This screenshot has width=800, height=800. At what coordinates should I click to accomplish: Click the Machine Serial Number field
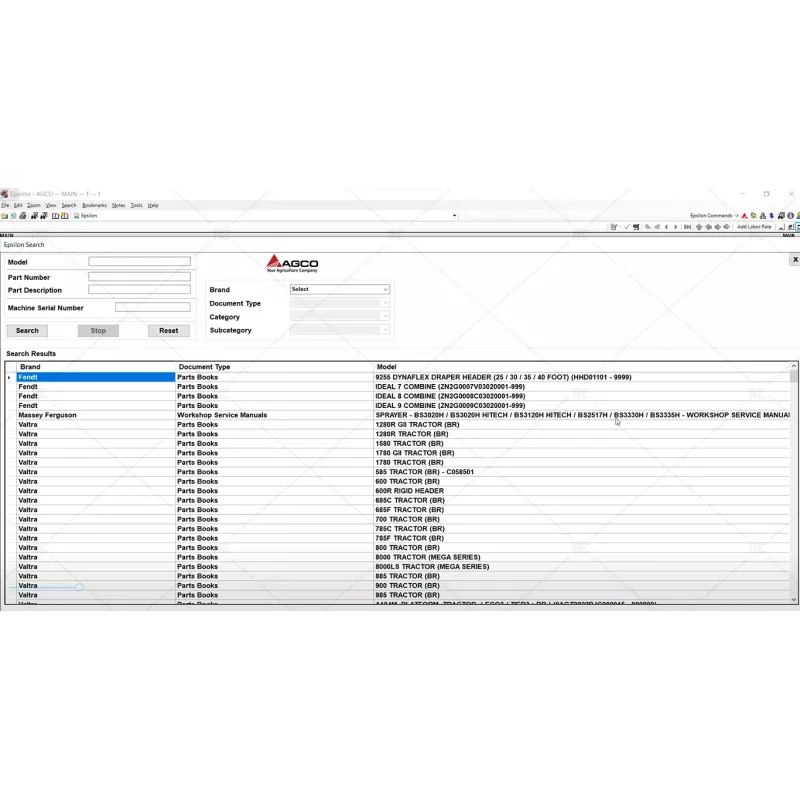[x=152, y=308]
